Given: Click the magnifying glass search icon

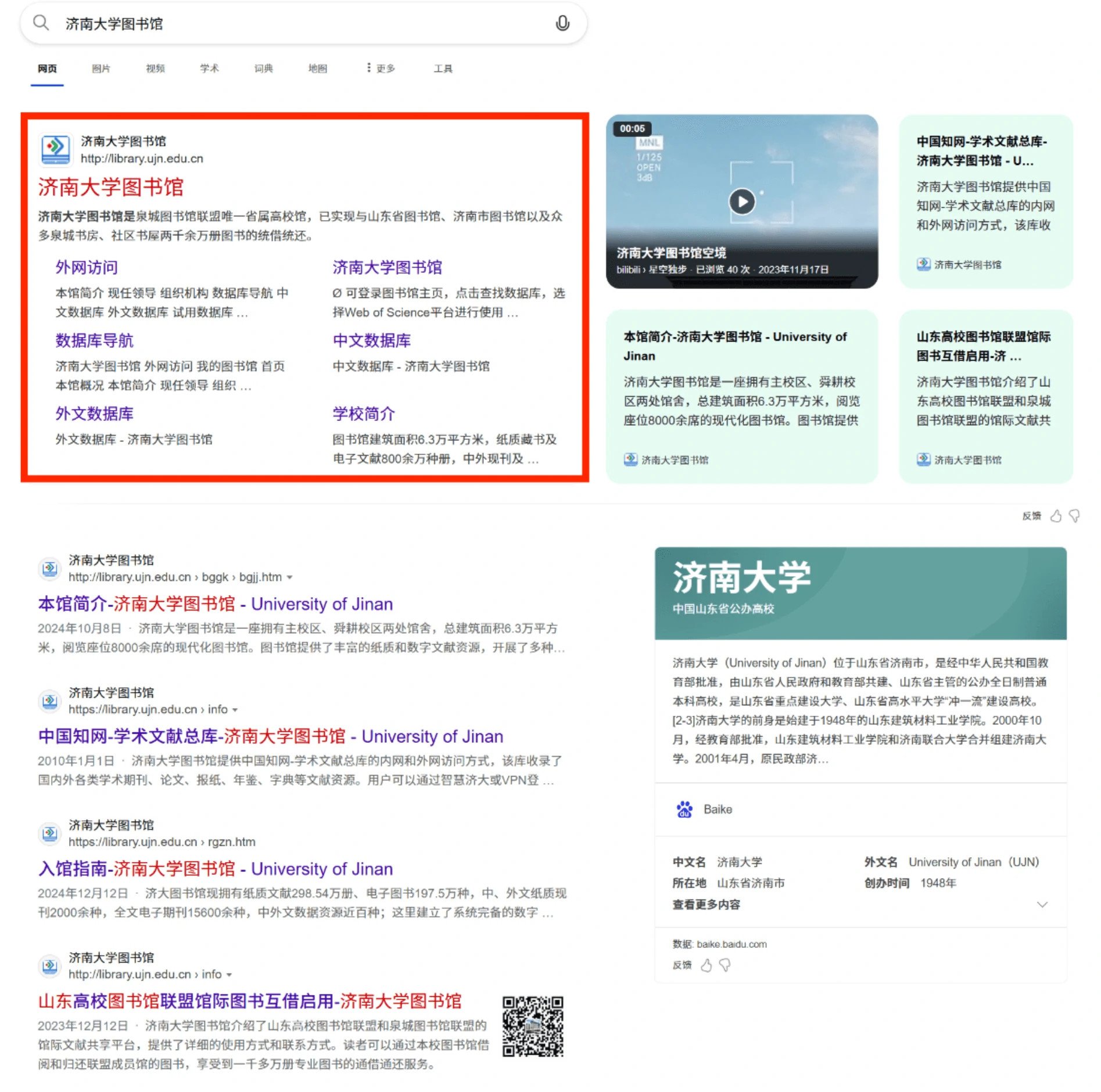Looking at the screenshot, I should [x=41, y=23].
